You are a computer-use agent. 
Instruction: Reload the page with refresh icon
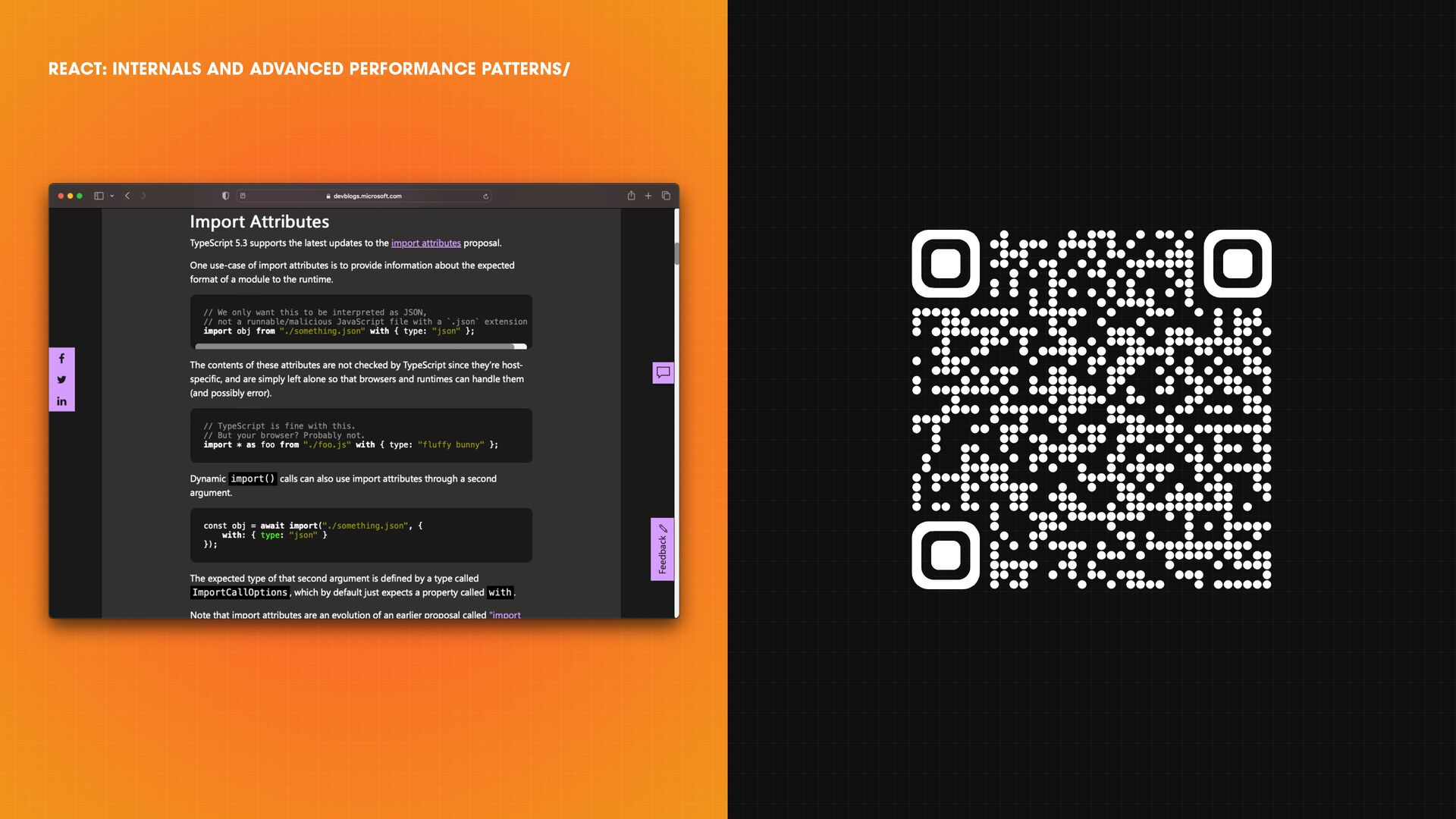(485, 196)
